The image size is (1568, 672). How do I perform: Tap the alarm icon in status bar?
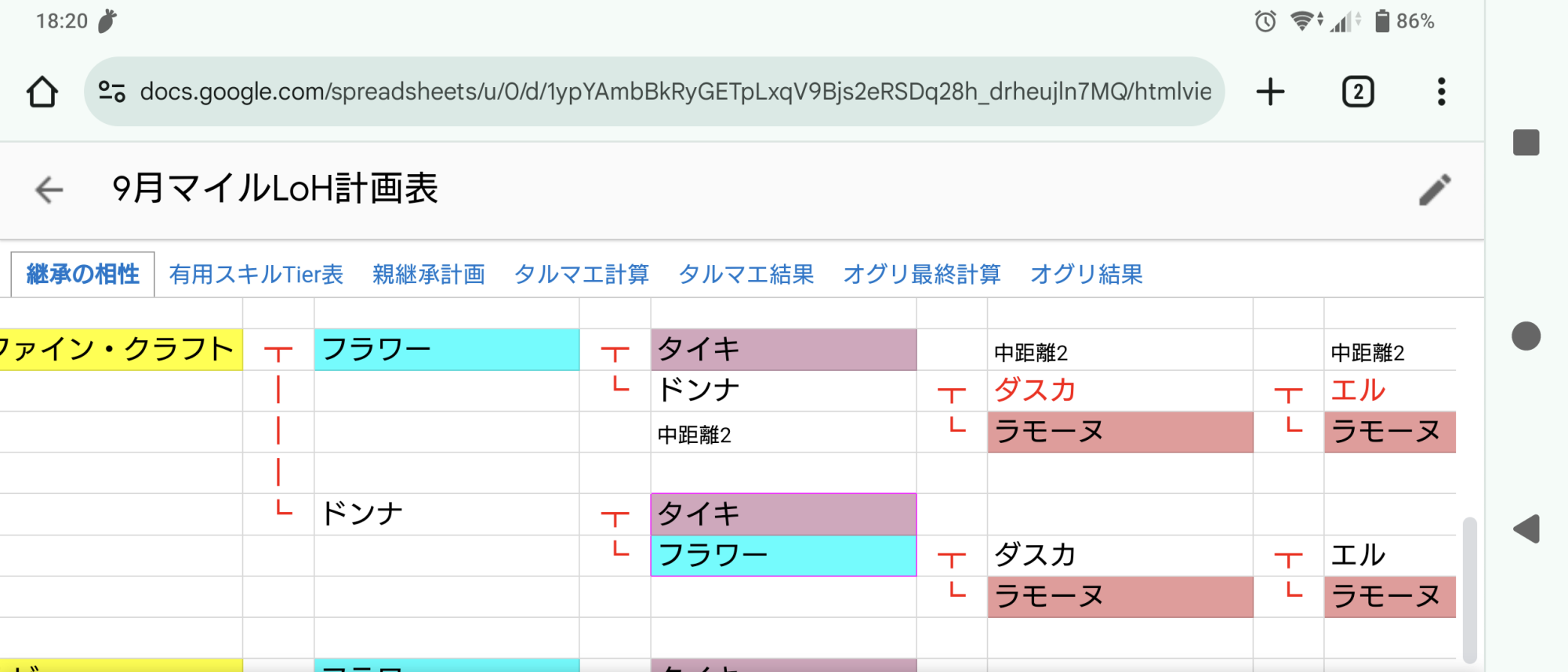pos(1265,21)
